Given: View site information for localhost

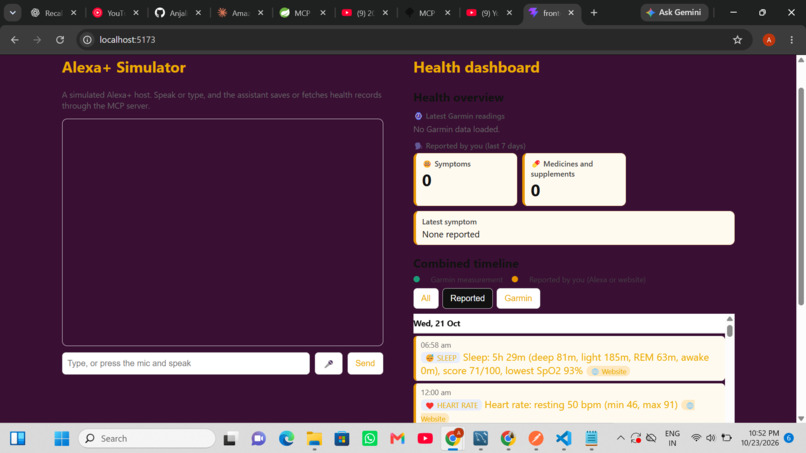Looking at the screenshot, I should [x=87, y=40].
